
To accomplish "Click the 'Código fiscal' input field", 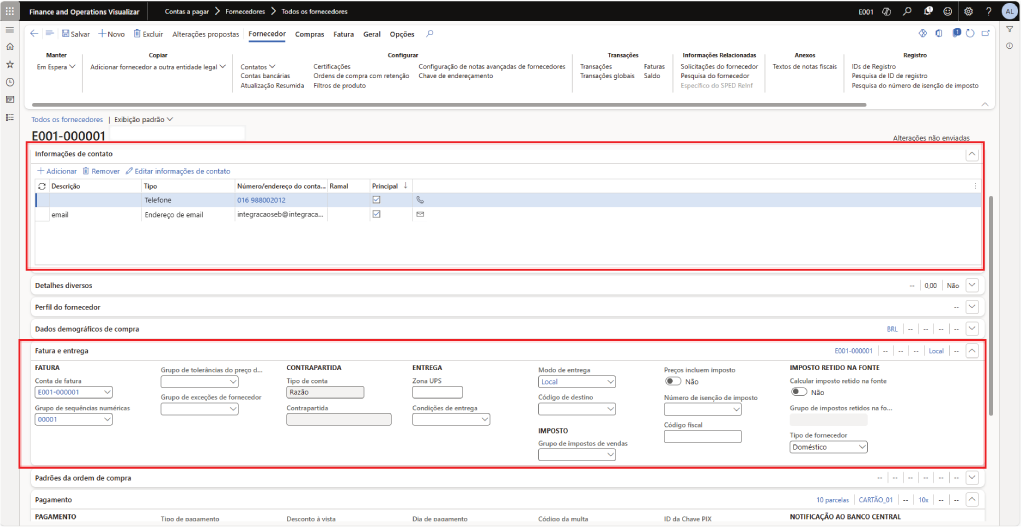I will tap(703, 436).
